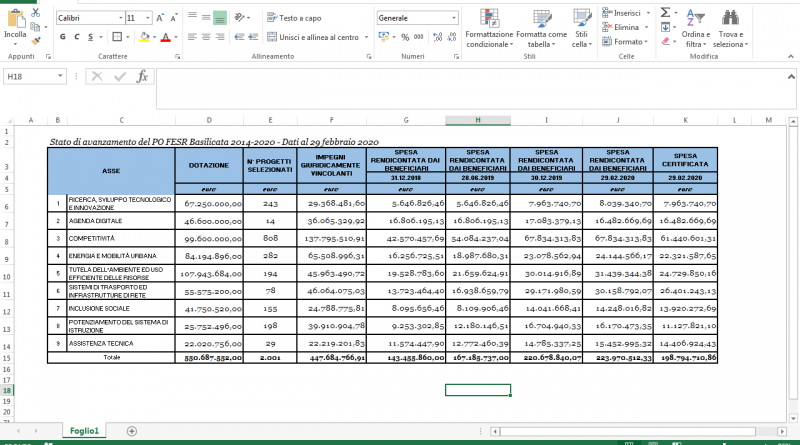Add new sheet with plus button
This screenshot has width=800, height=445.
coord(132,431)
